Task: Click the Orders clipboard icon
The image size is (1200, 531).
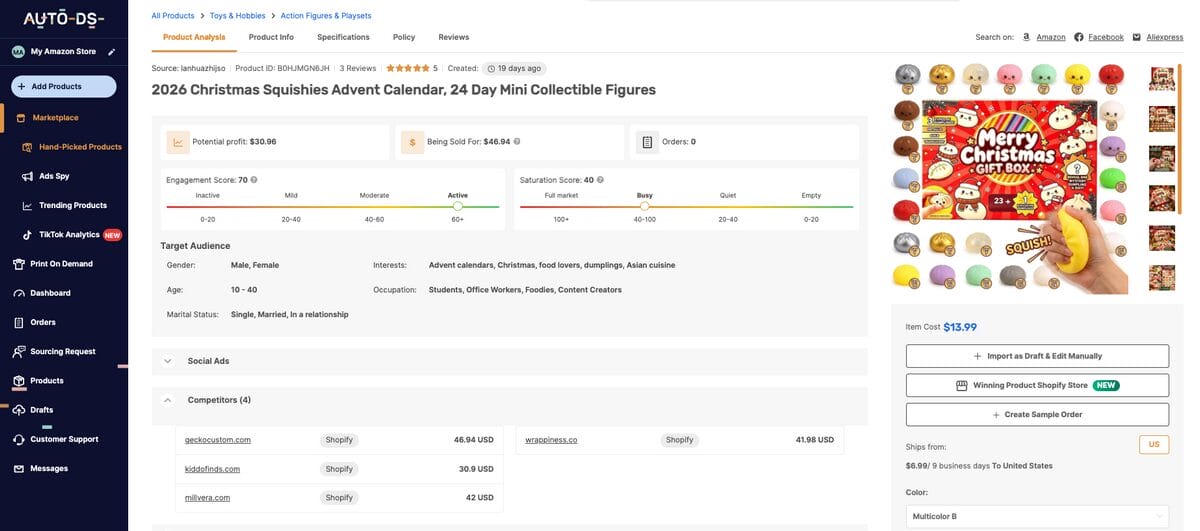Action: [20, 322]
